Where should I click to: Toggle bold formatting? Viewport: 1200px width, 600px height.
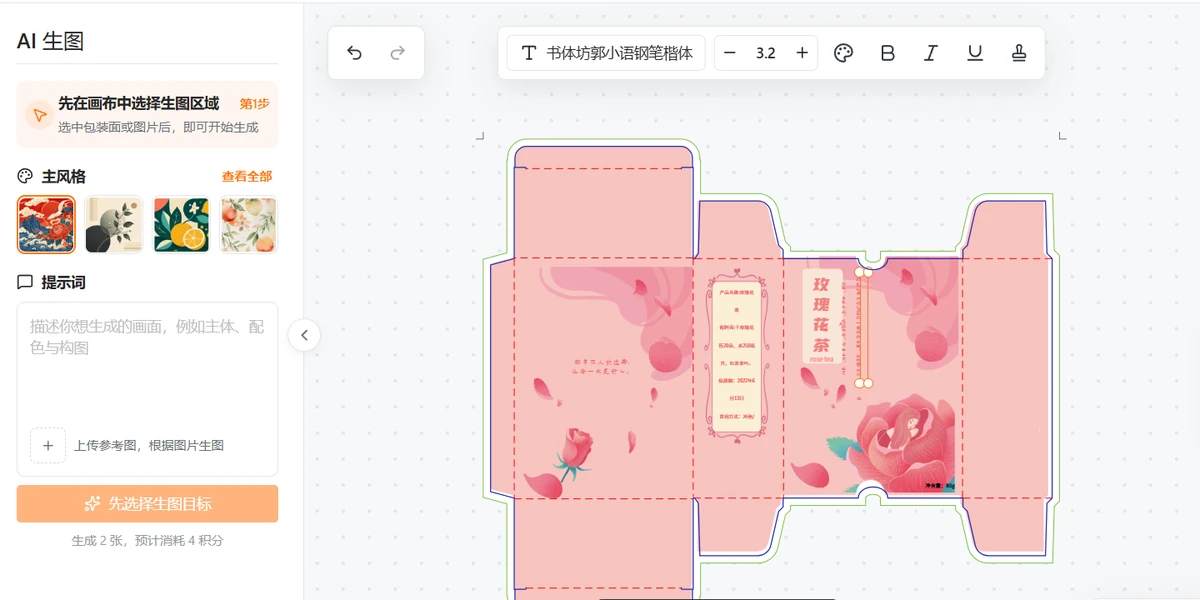(x=887, y=53)
